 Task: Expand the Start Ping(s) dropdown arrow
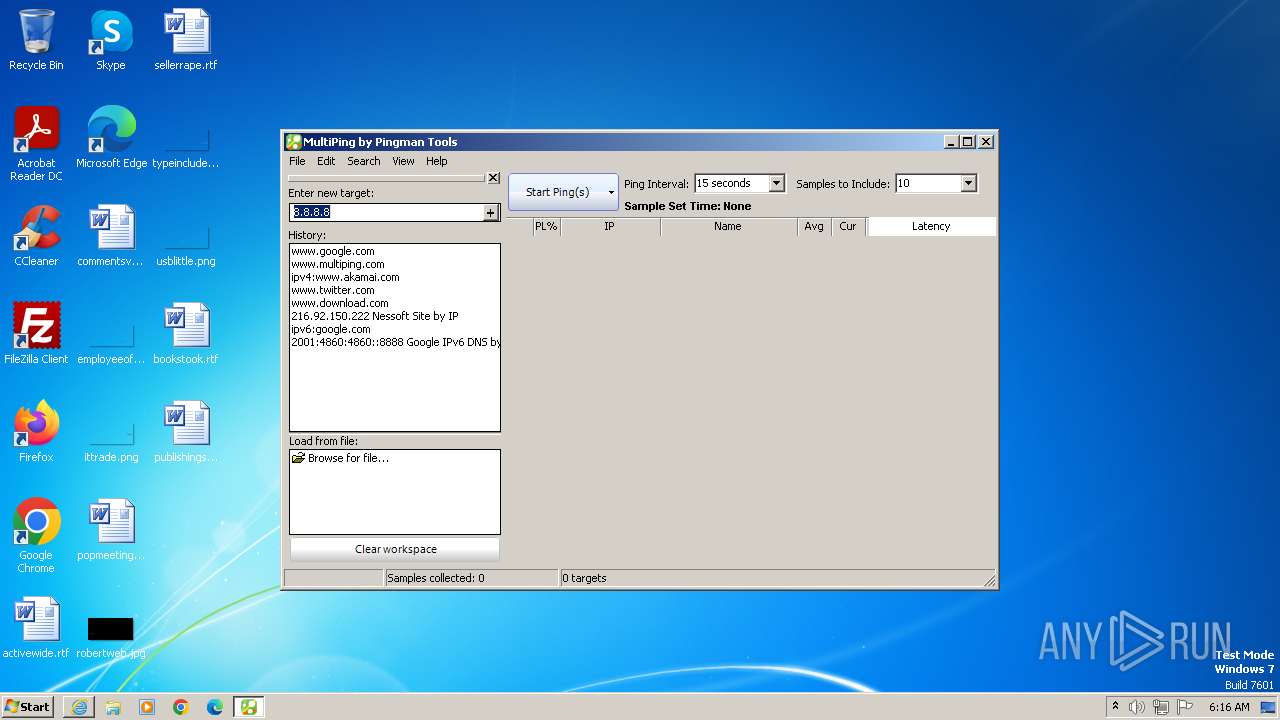tap(611, 192)
